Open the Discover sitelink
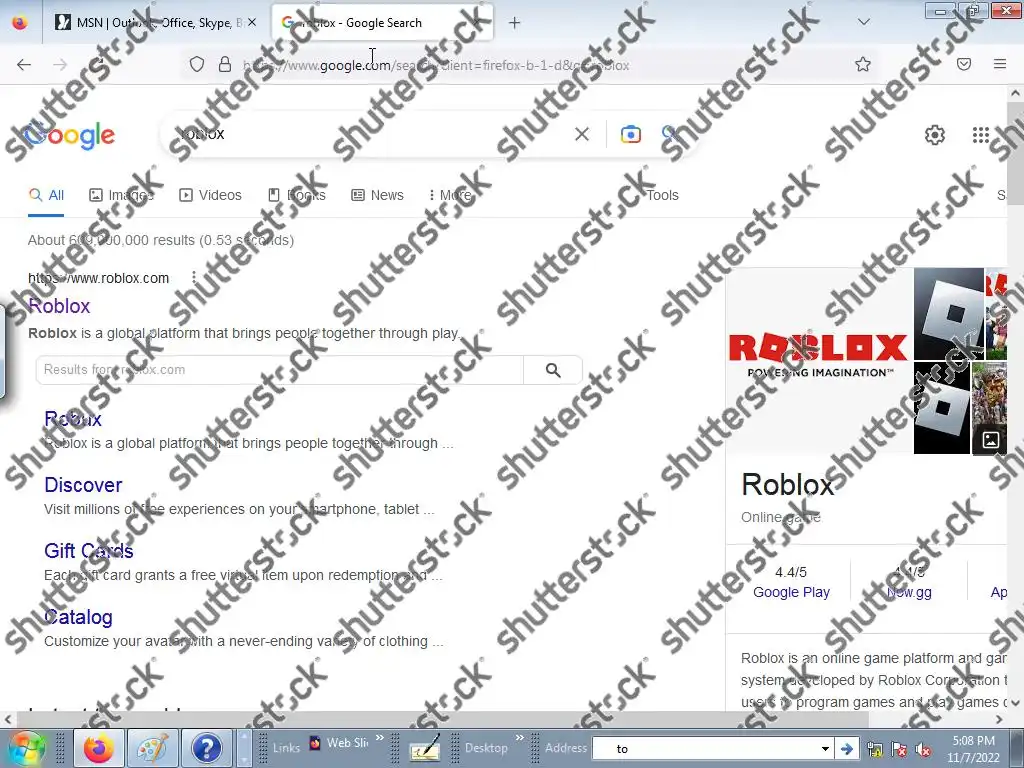The image size is (1024, 768). point(83,485)
